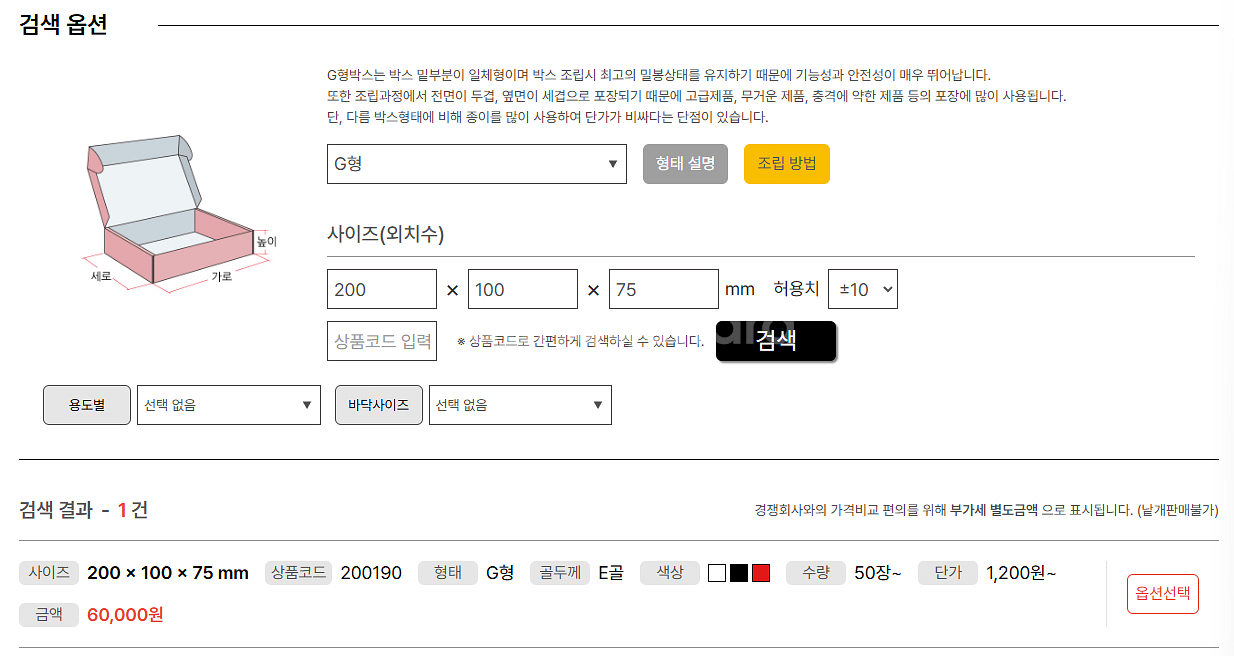Click the 용도별 button

click(x=87, y=405)
